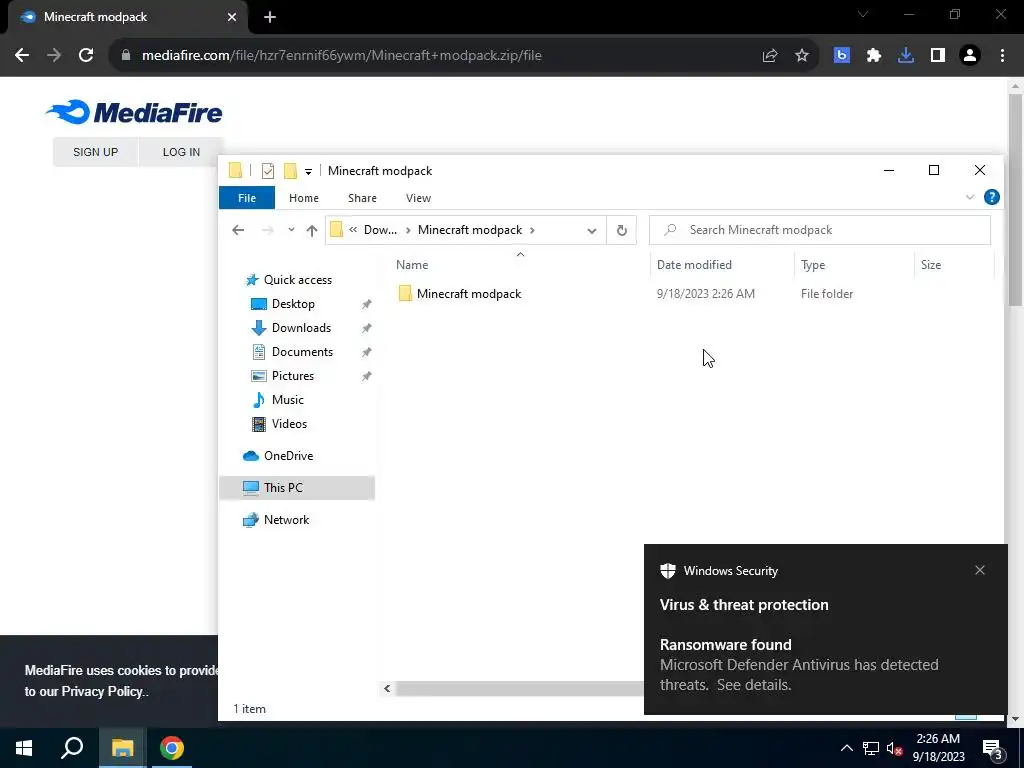
Task: Bookmark this page with the star icon
Action: click(802, 56)
